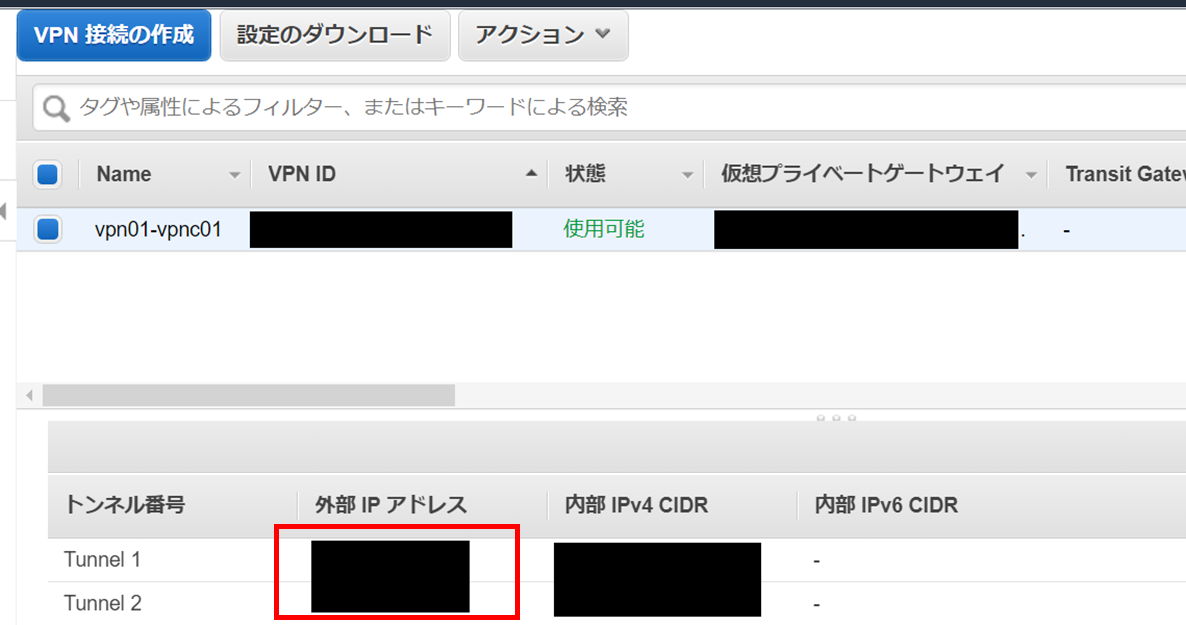Viewport: 1186px width, 625px height.
Task: Click the 仮想プライベートゲートウェイ column arrow
Action: (1031, 175)
